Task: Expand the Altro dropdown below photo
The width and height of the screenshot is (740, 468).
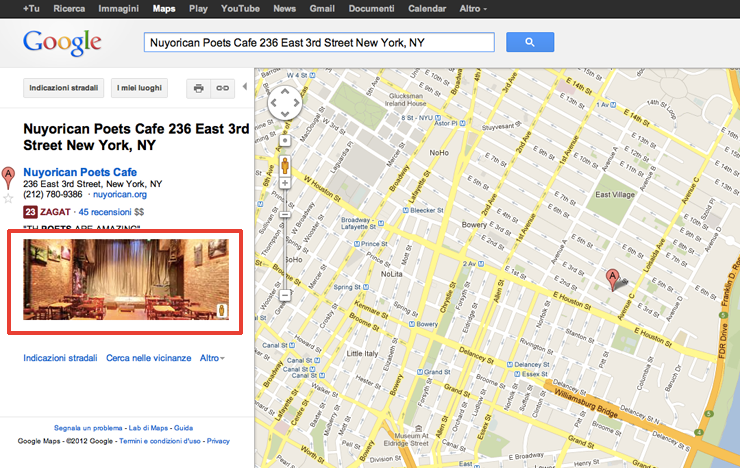Action: 212,358
